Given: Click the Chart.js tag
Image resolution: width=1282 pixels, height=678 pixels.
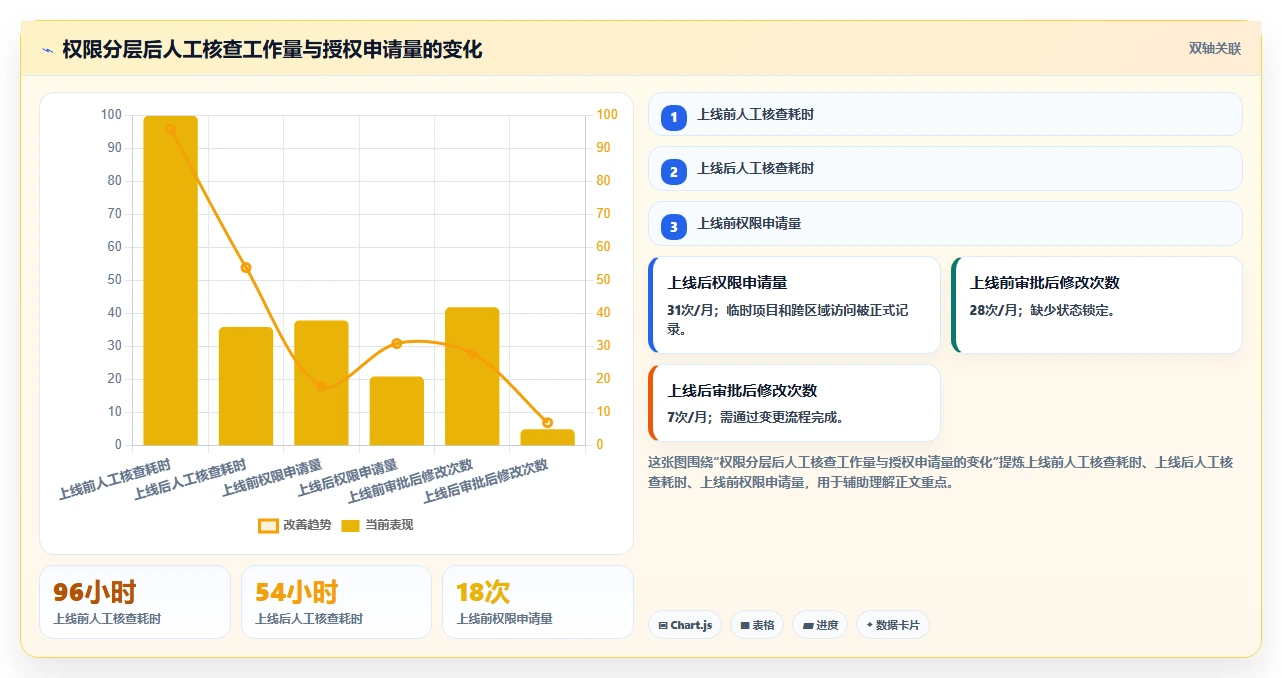Looking at the screenshot, I should (x=685, y=625).
